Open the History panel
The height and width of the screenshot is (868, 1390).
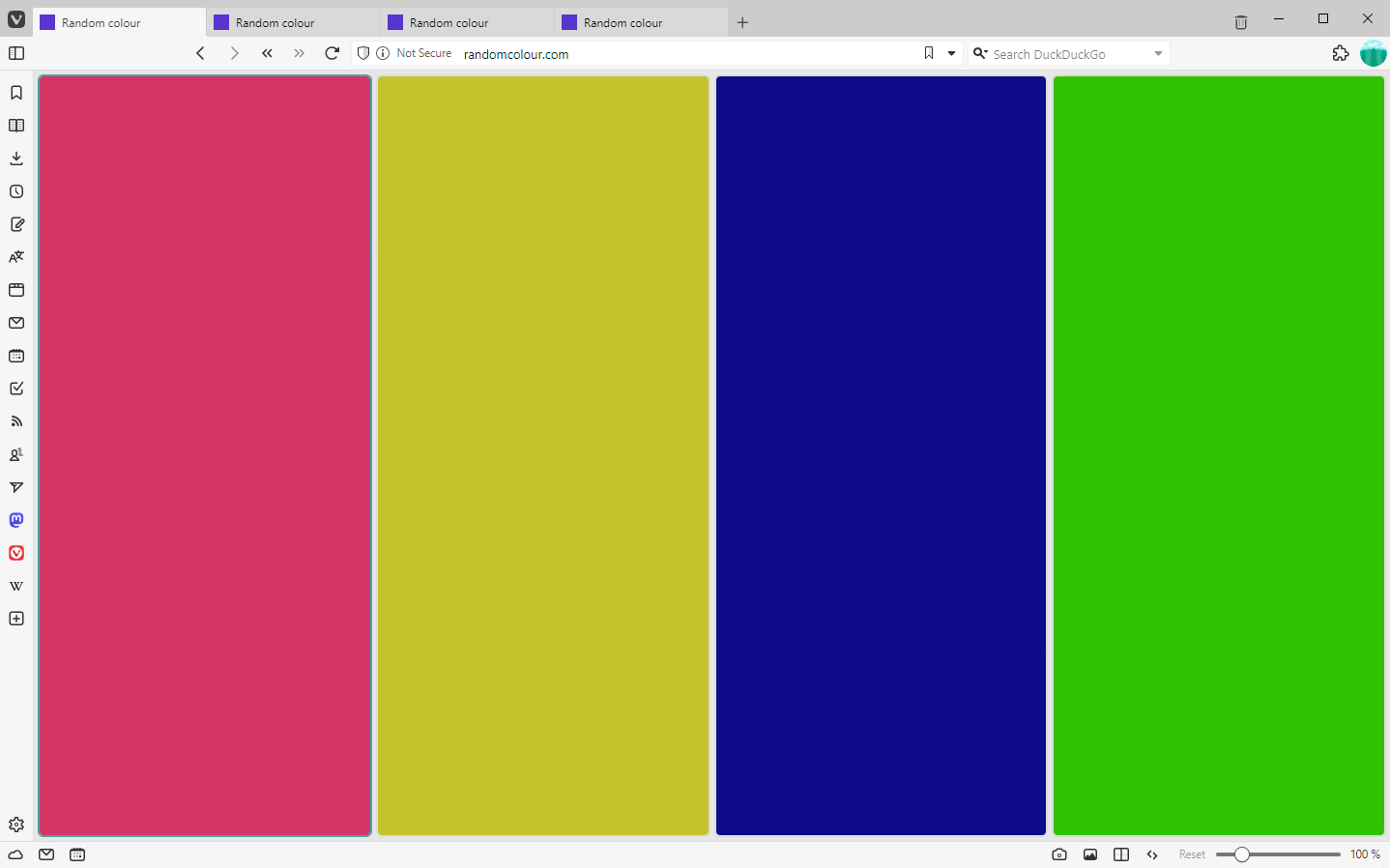click(16, 191)
